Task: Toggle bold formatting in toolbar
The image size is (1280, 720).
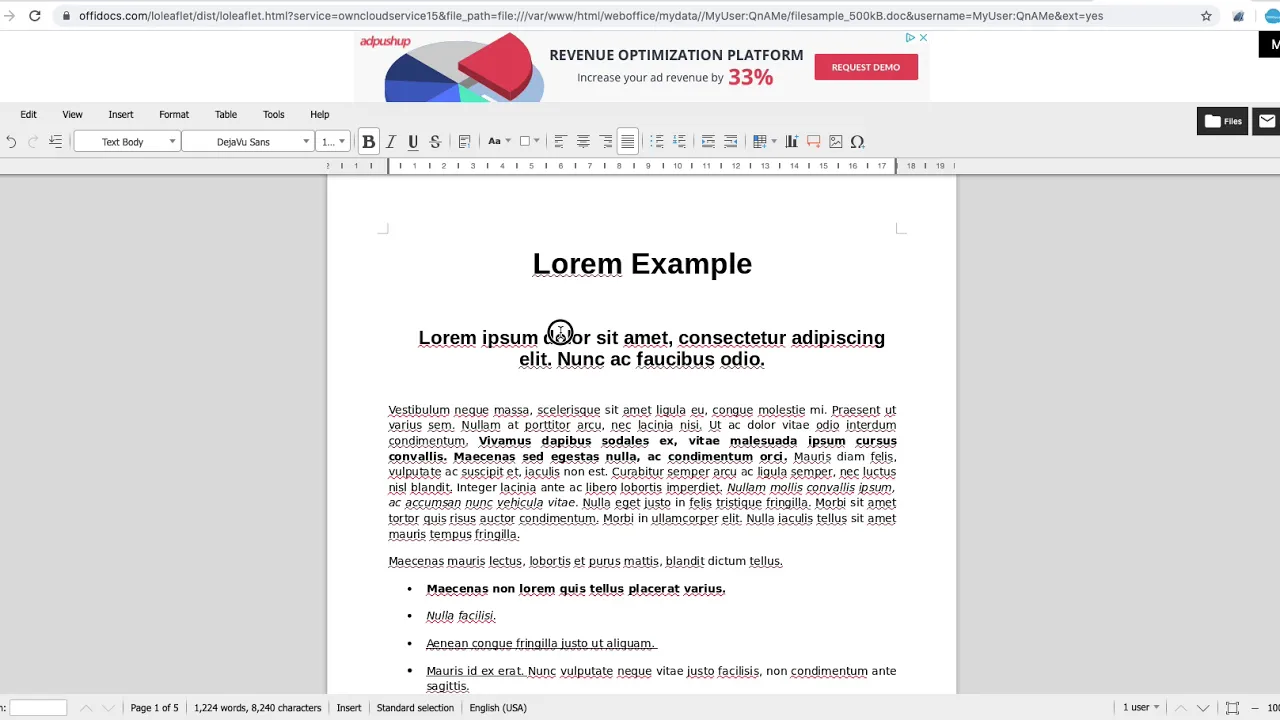Action: (x=368, y=142)
